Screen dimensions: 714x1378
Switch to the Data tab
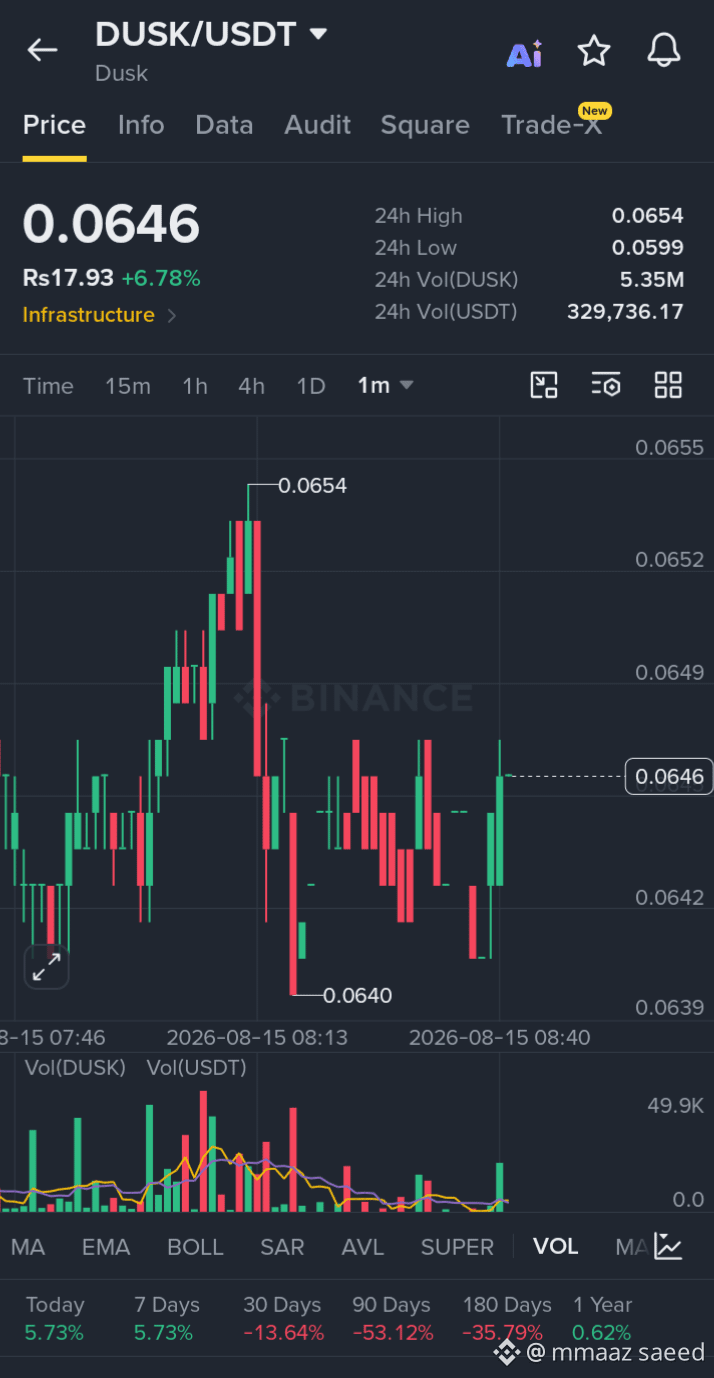pos(224,125)
